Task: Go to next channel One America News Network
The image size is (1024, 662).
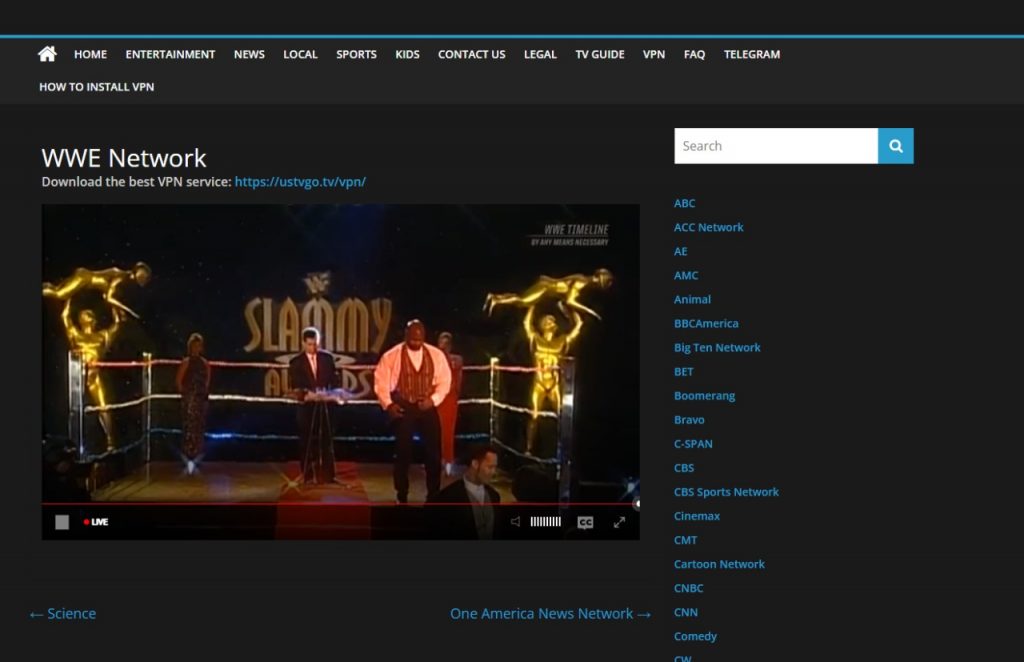Action: [x=551, y=614]
